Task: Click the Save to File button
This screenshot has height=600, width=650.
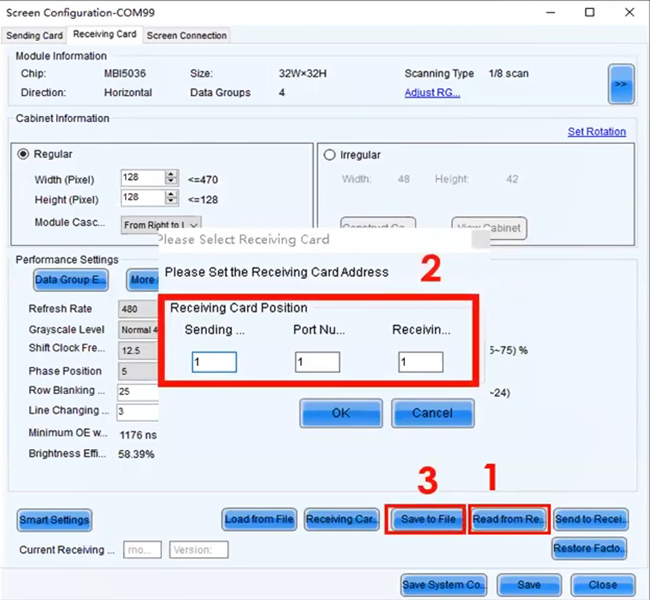Action: (x=428, y=519)
